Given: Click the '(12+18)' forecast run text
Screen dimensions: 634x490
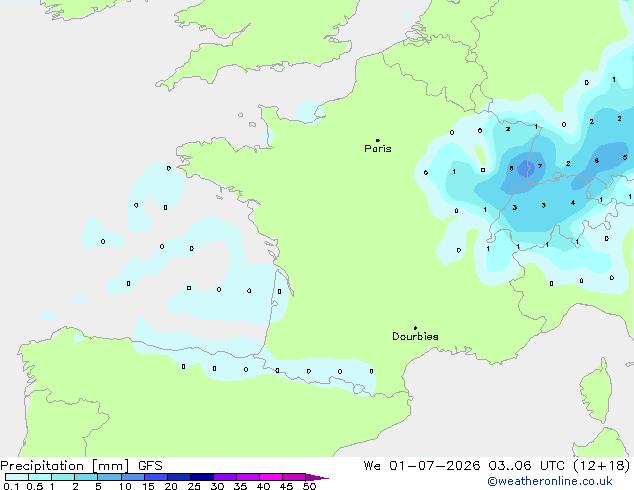Looking at the screenshot, I should [x=602, y=466].
